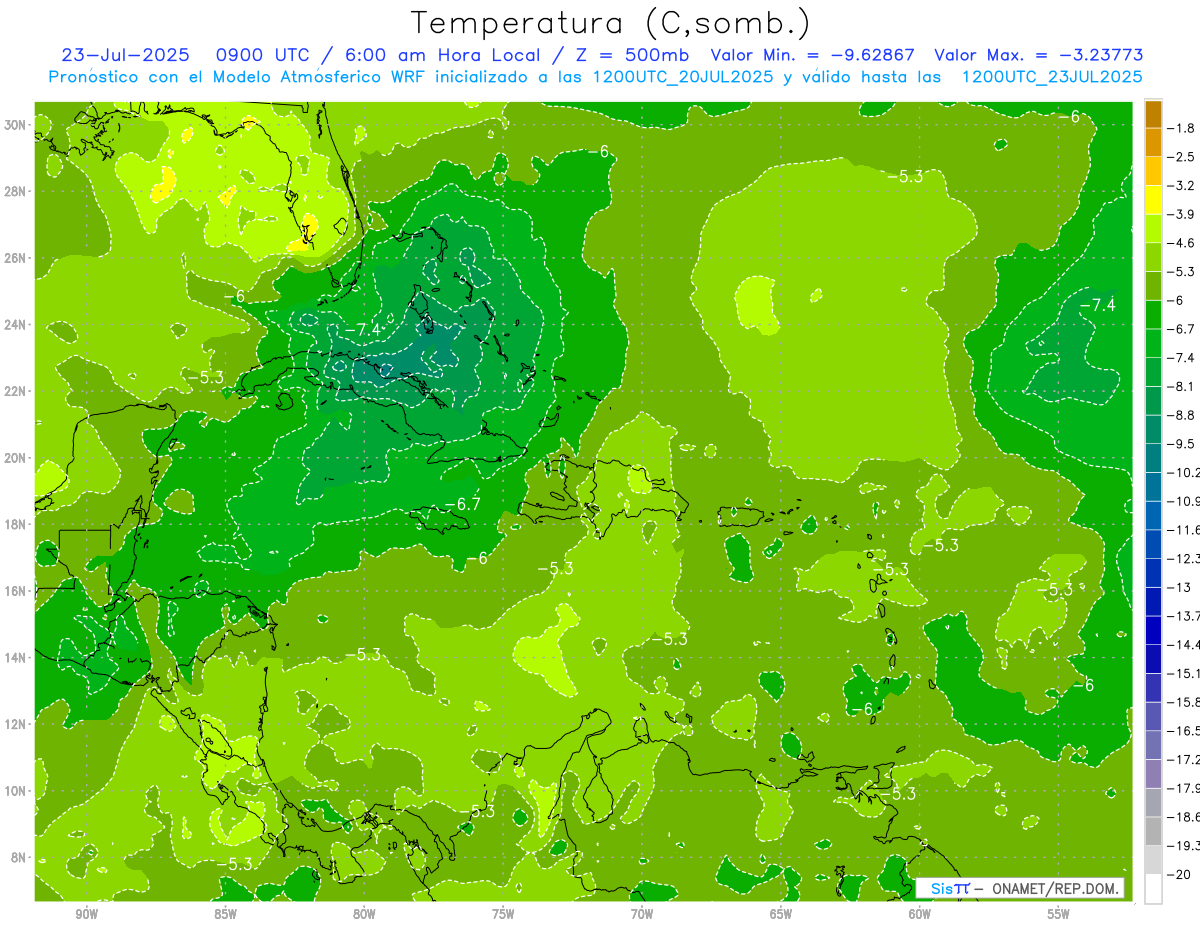Screen dimensions: 1200x927
Task: Click the '10N' latitude axis label
Action: click(17, 790)
